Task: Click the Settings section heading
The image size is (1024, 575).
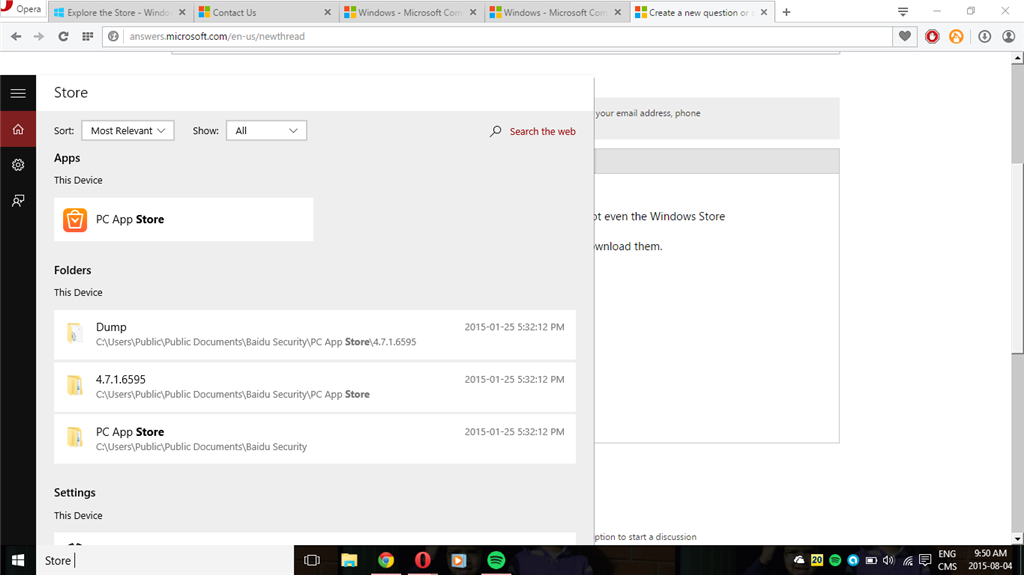Action: (74, 493)
